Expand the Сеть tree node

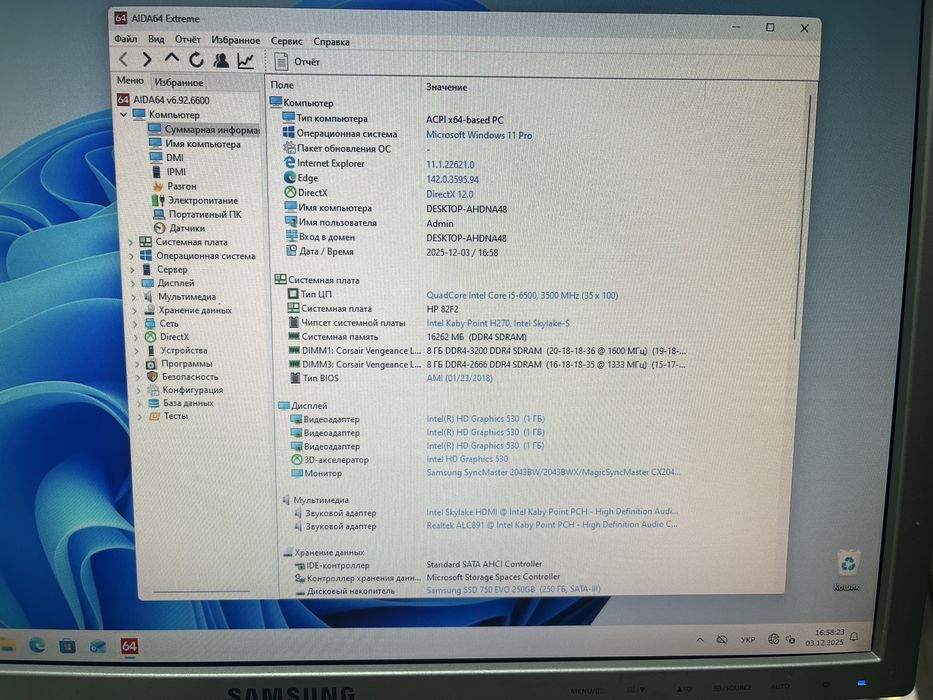tap(135, 324)
